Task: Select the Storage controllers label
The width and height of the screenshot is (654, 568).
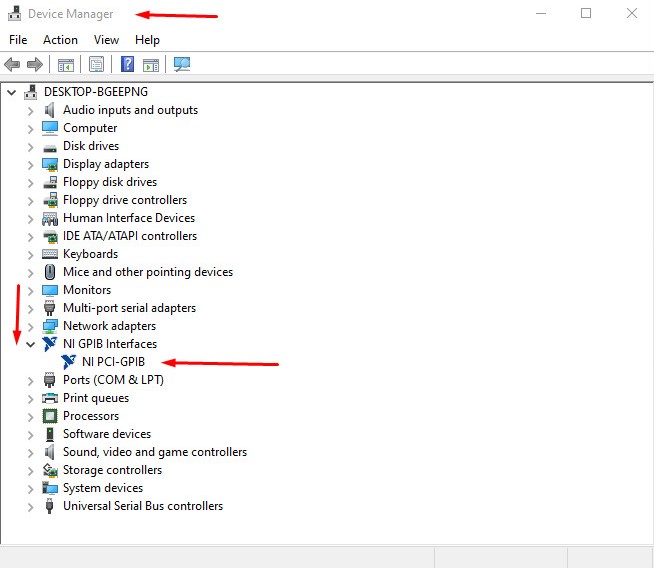Action: click(112, 470)
